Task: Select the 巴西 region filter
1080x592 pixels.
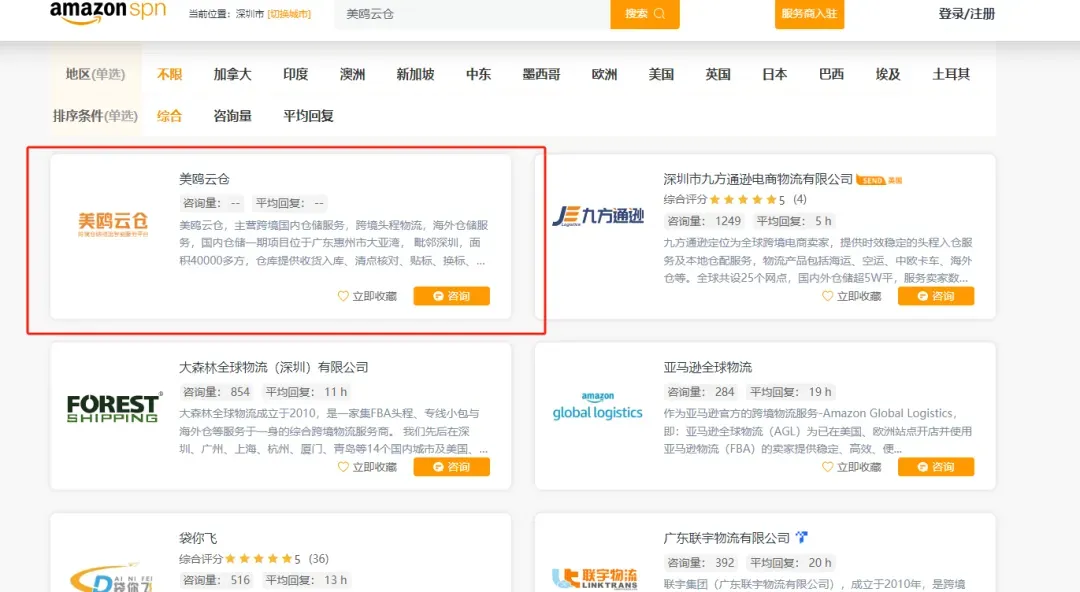Action: (831, 74)
